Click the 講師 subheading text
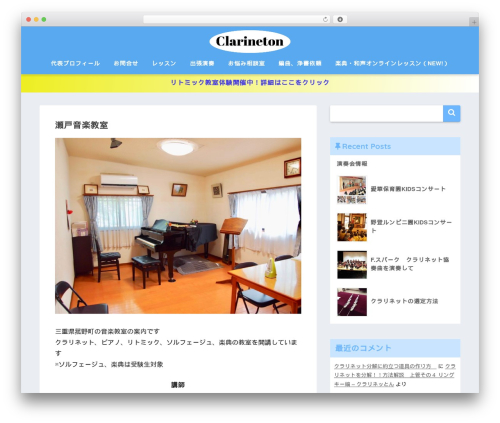Viewport: 500px width, 423px height. tap(178, 385)
